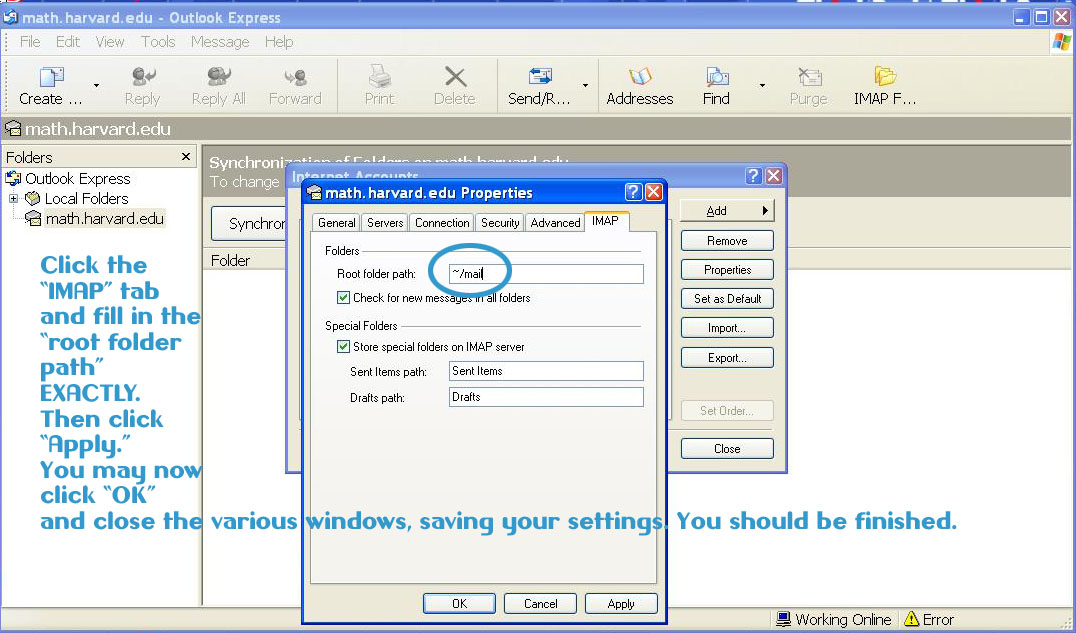Open the Send/Receive dropdown arrow
The height and width of the screenshot is (633, 1076).
585,86
